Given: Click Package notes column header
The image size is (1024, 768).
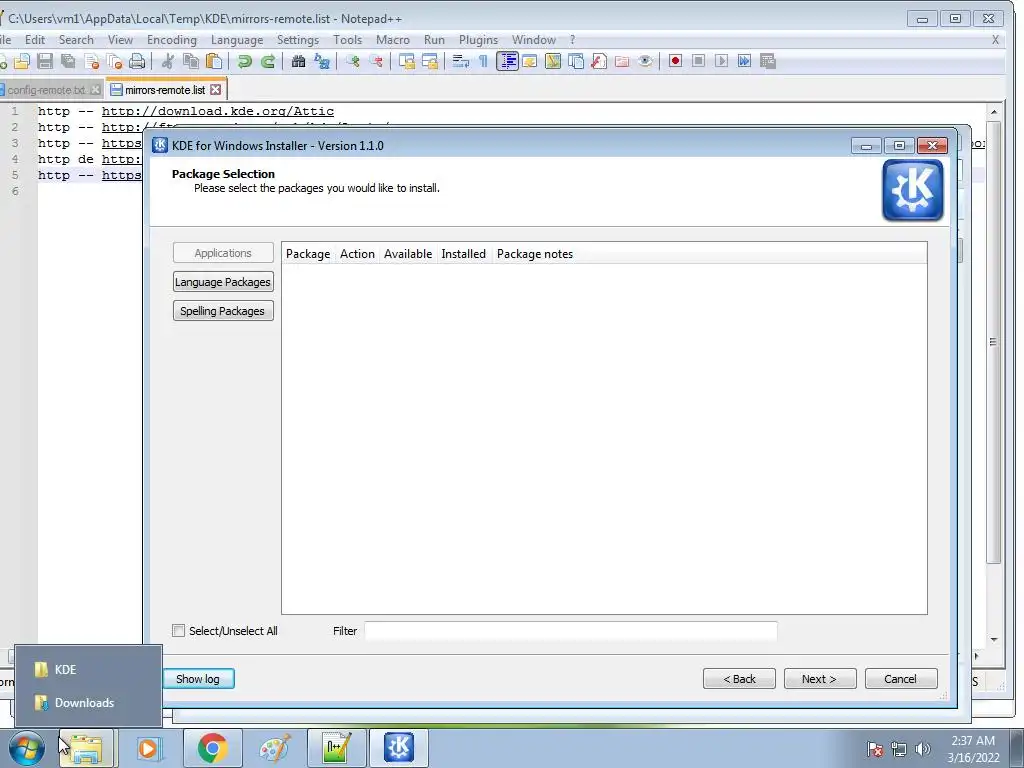Looking at the screenshot, I should click(x=535, y=254).
